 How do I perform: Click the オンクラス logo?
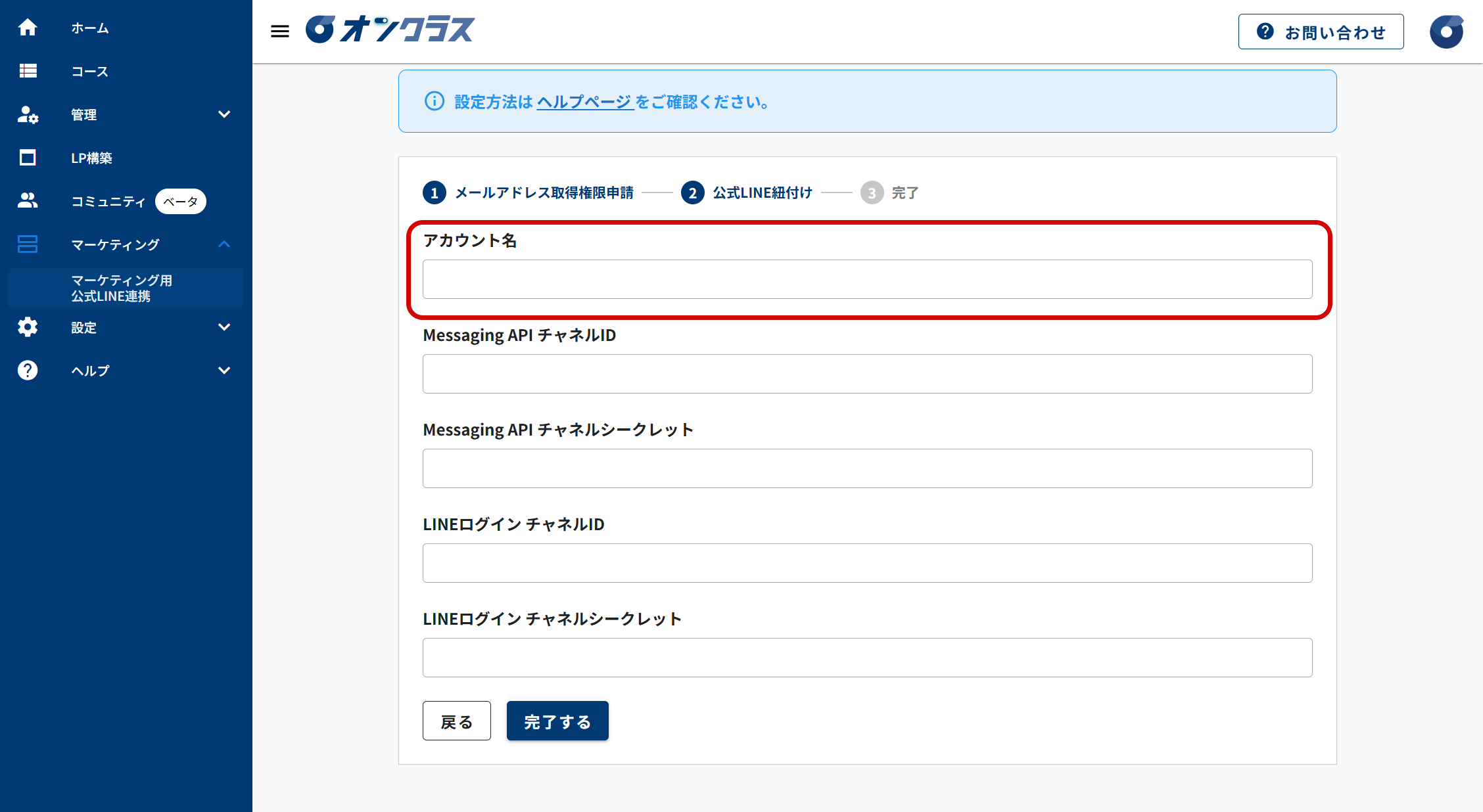[390, 30]
